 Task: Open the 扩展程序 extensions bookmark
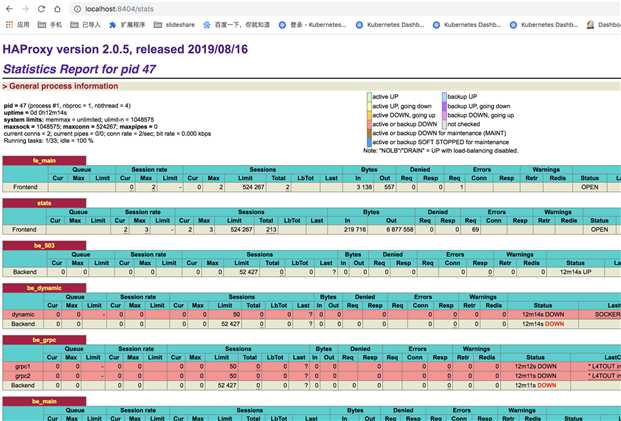point(127,25)
